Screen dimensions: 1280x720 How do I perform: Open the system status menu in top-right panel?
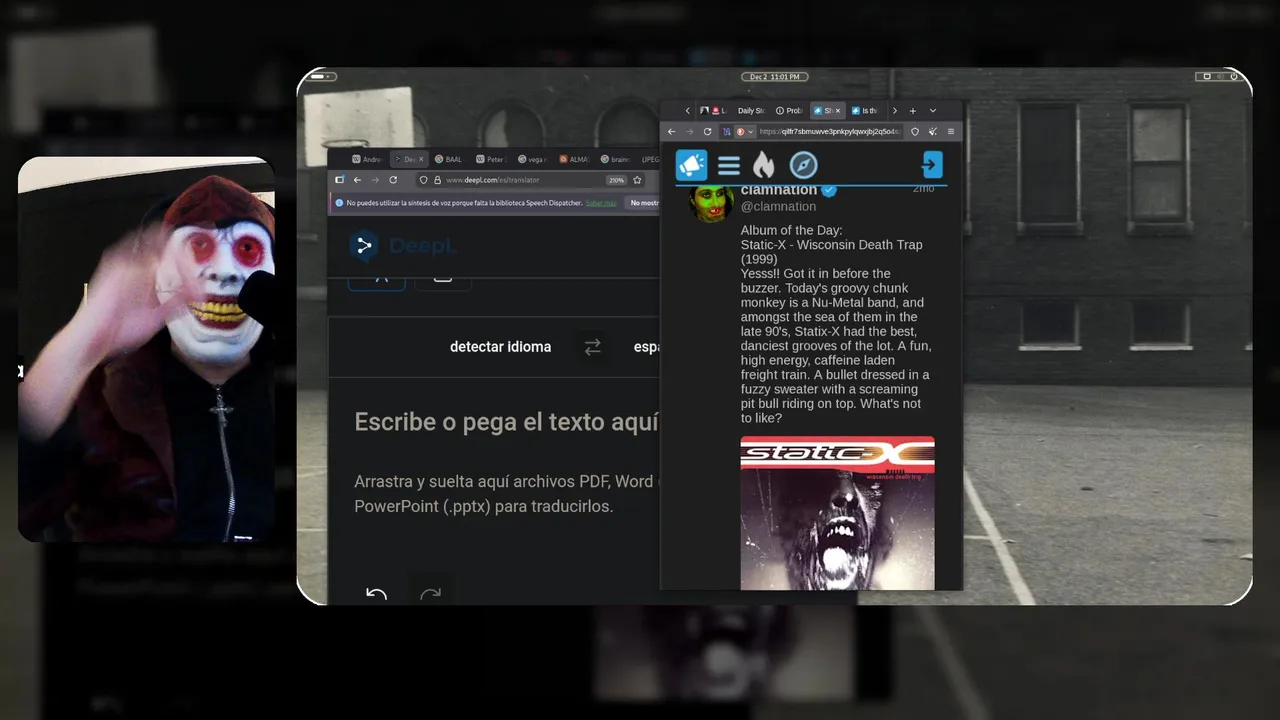pyautogui.click(x=1218, y=77)
